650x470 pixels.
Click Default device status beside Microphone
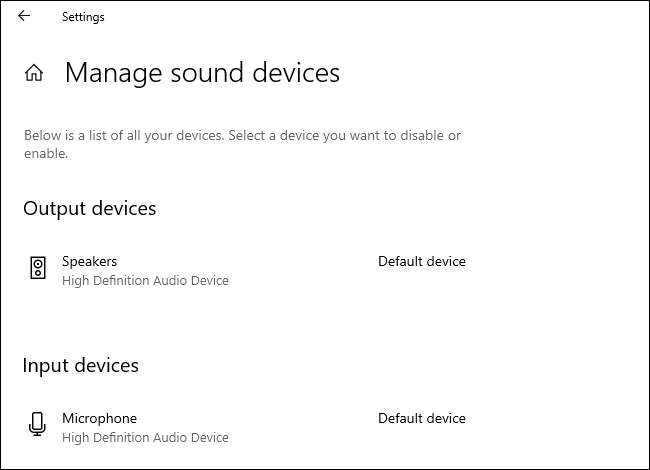pyautogui.click(x=421, y=418)
